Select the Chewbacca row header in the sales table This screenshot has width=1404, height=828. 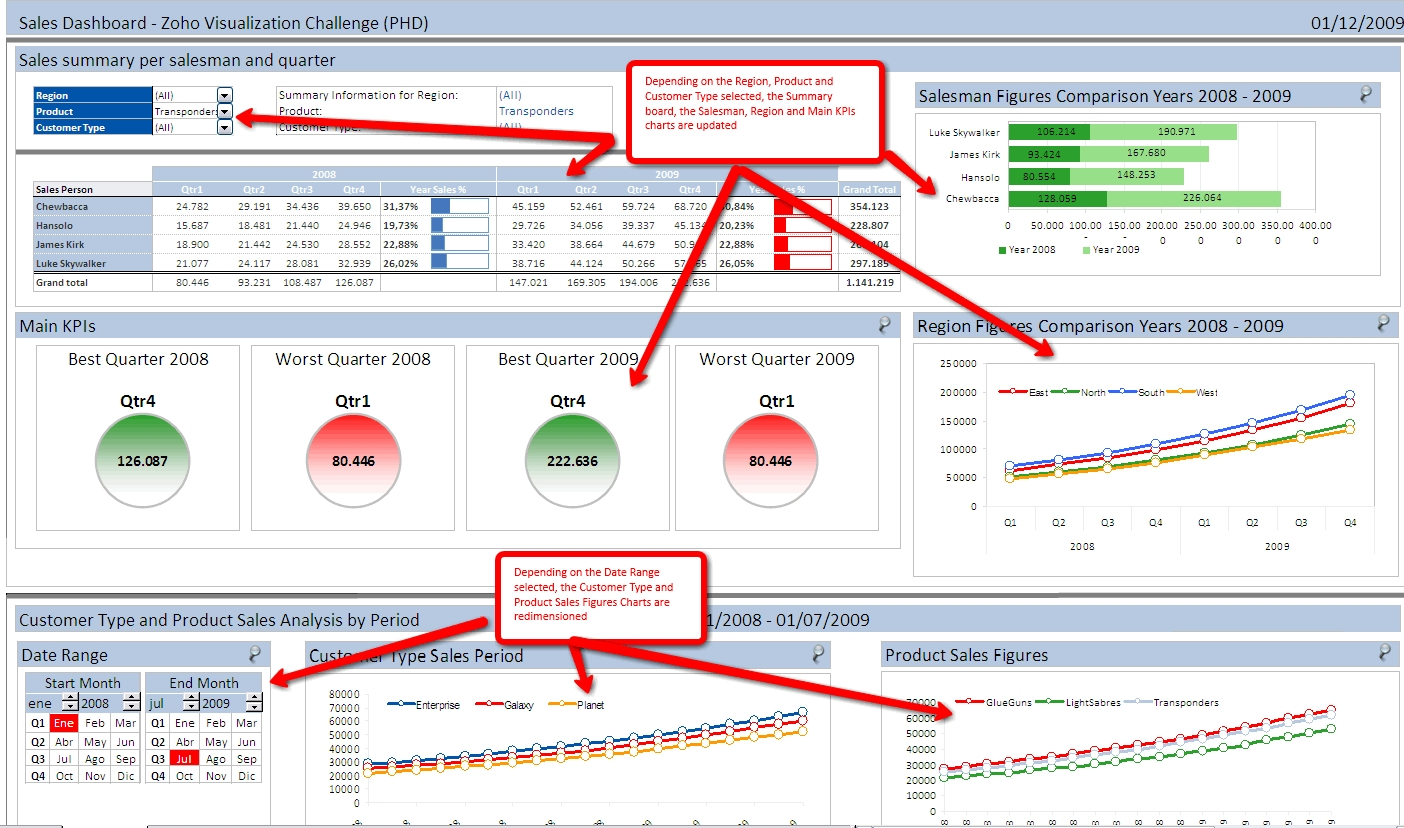point(92,206)
